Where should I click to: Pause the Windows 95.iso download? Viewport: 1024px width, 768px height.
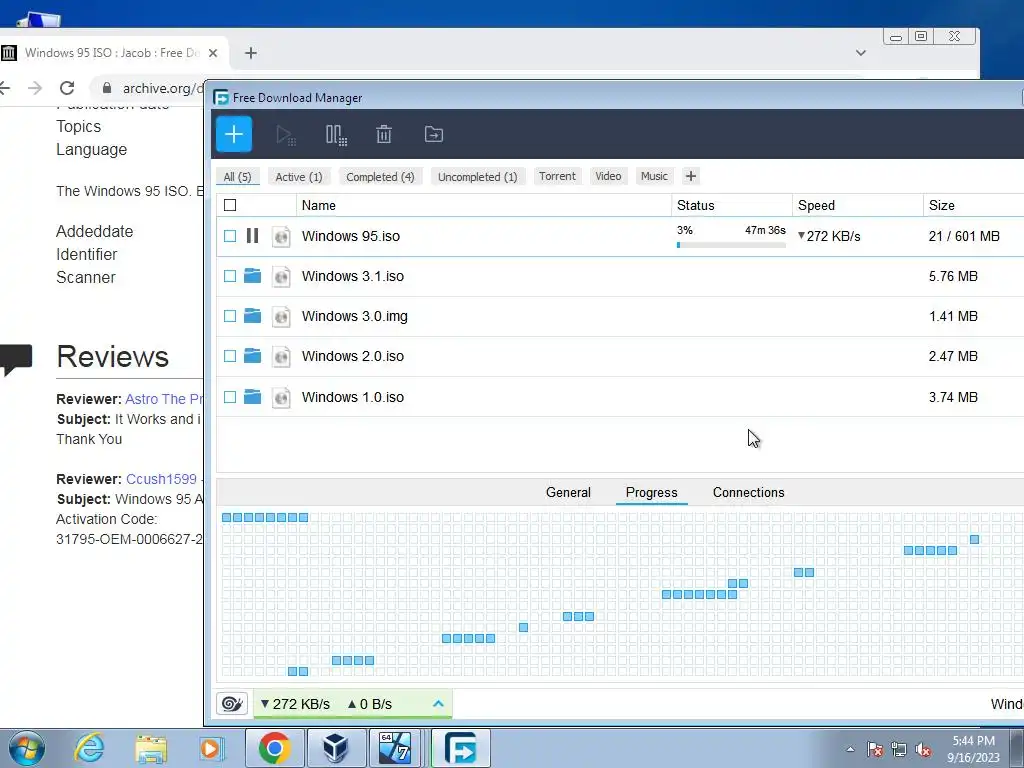(253, 236)
